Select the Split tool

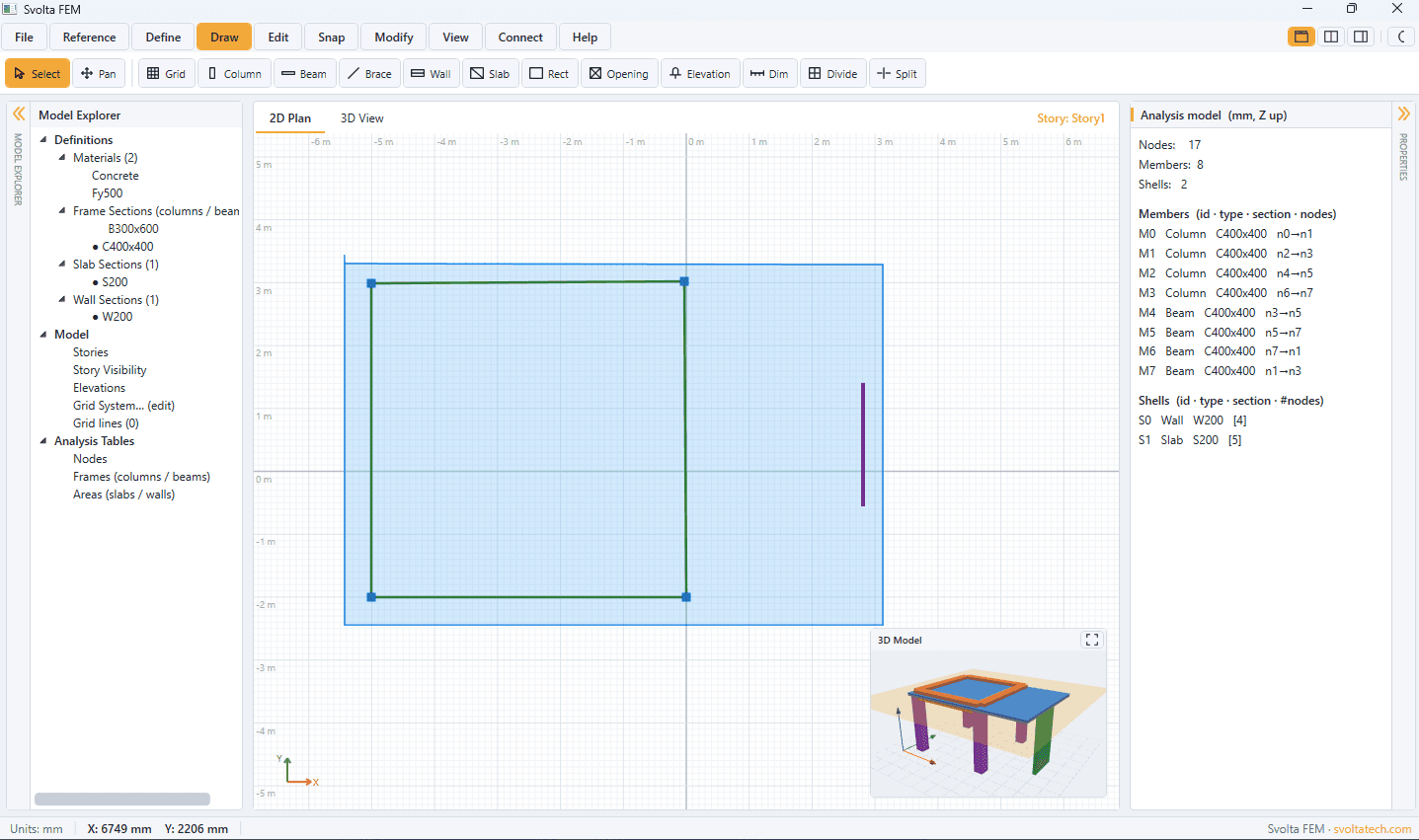(898, 74)
